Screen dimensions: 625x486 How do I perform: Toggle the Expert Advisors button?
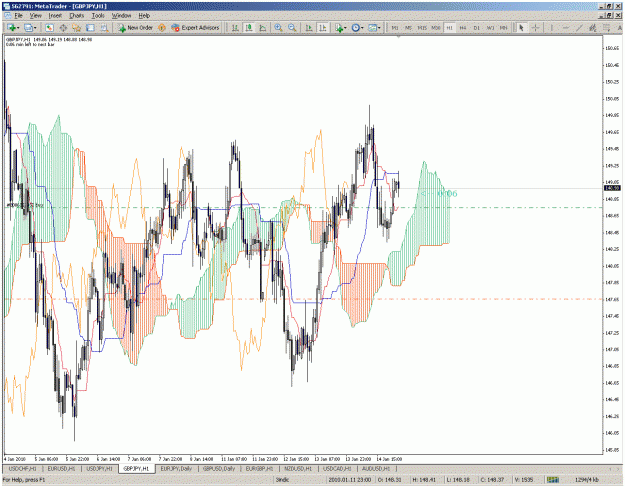click(195, 28)
